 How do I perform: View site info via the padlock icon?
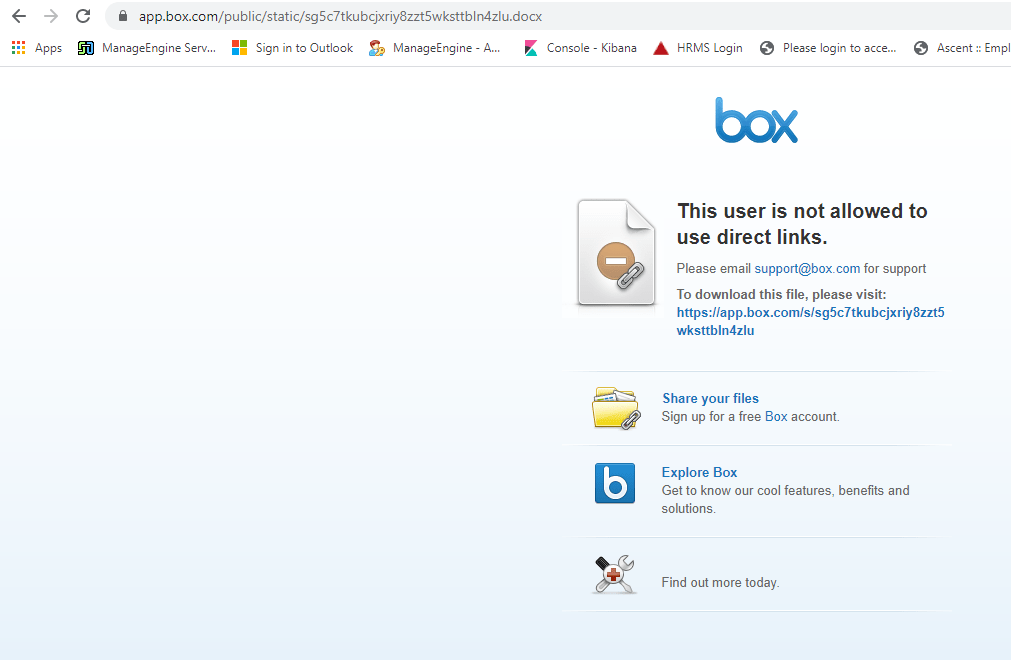coord(123,16)
